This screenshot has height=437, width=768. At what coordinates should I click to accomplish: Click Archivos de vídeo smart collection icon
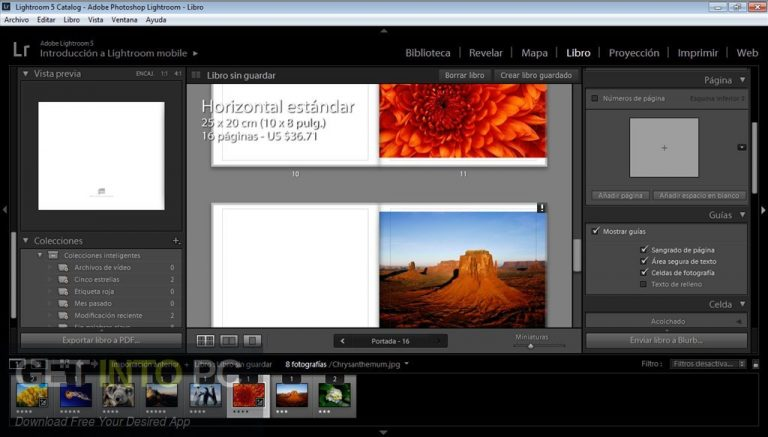click(63, 267)
